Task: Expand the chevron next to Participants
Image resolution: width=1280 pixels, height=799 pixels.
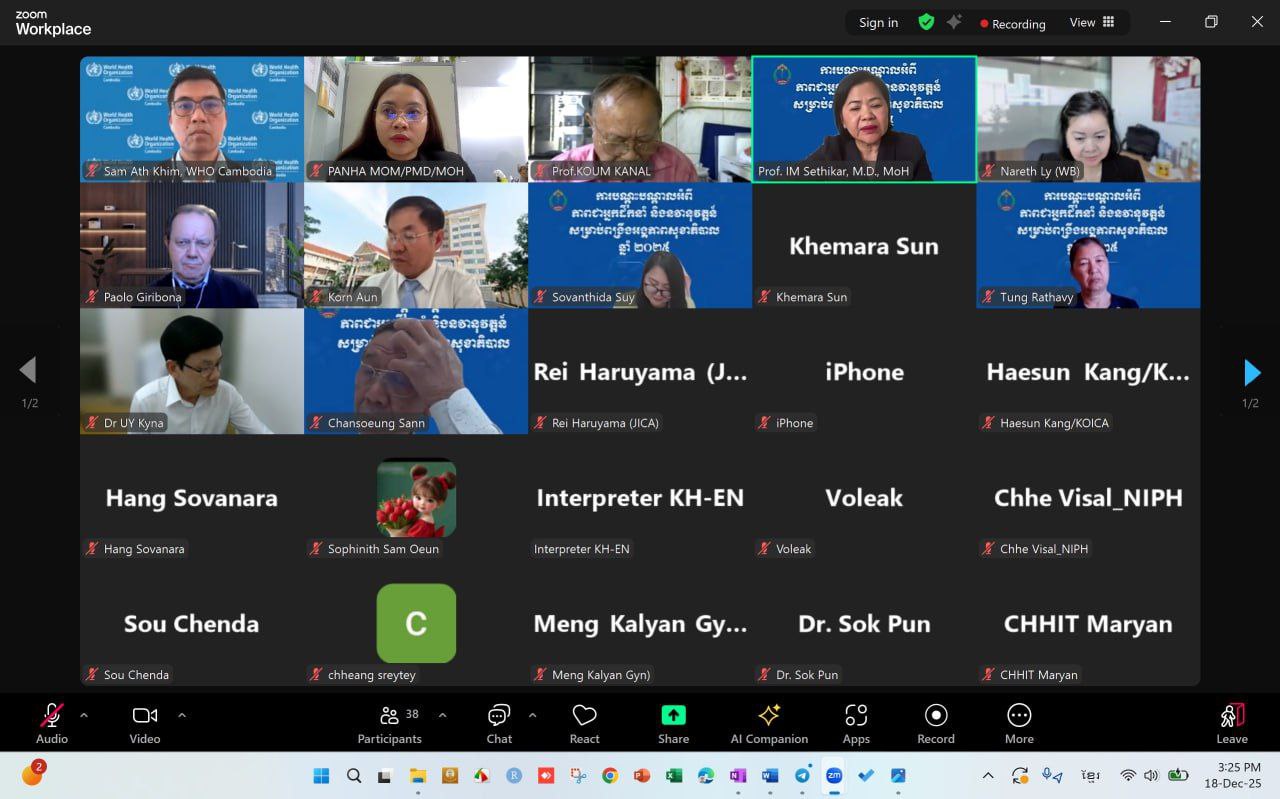Action: tap(442, 715)
